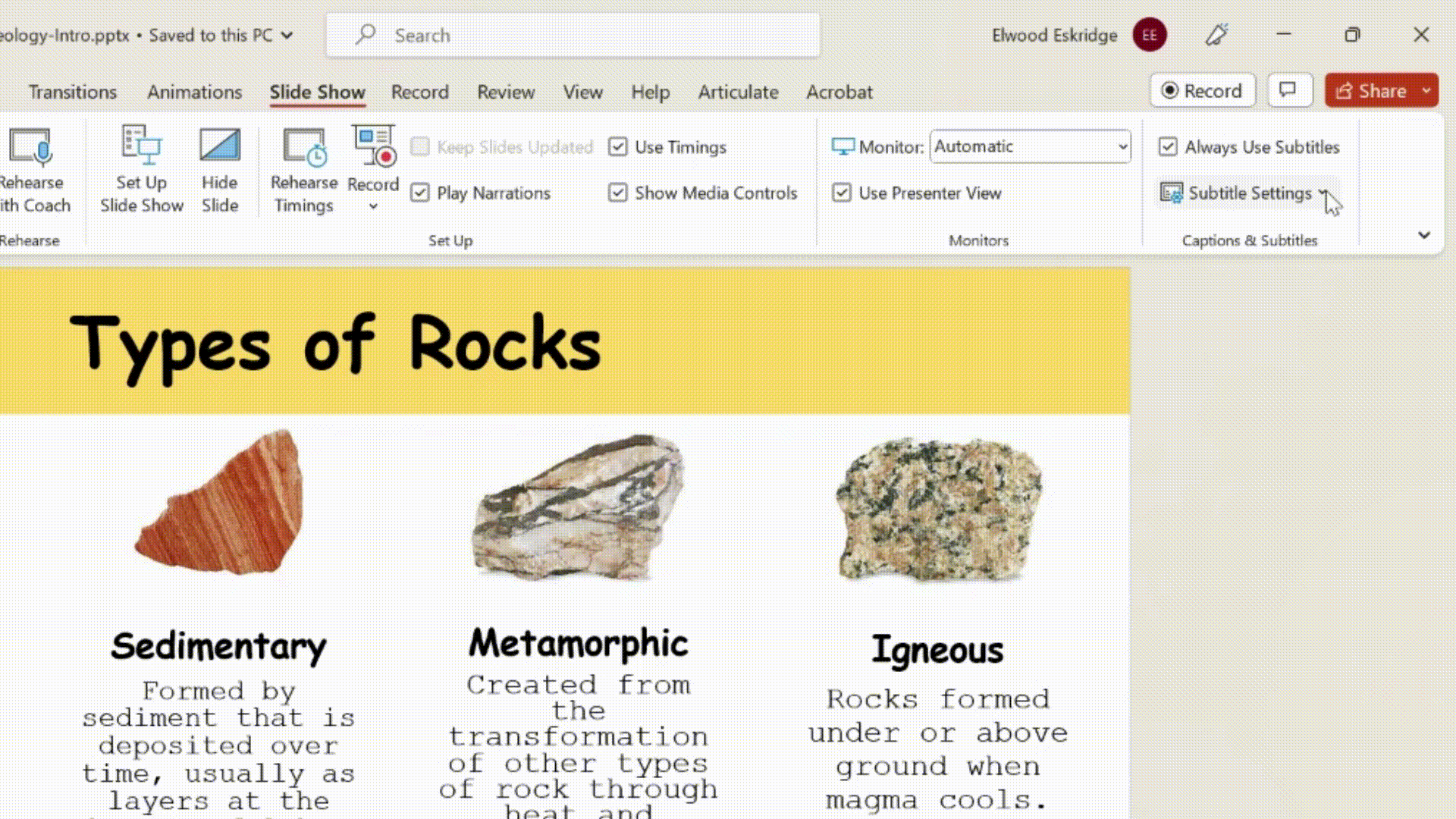Viewport: 1456px width, 819px height.
Task: Start Rehearse Timings
Action: tap(304, 168)
